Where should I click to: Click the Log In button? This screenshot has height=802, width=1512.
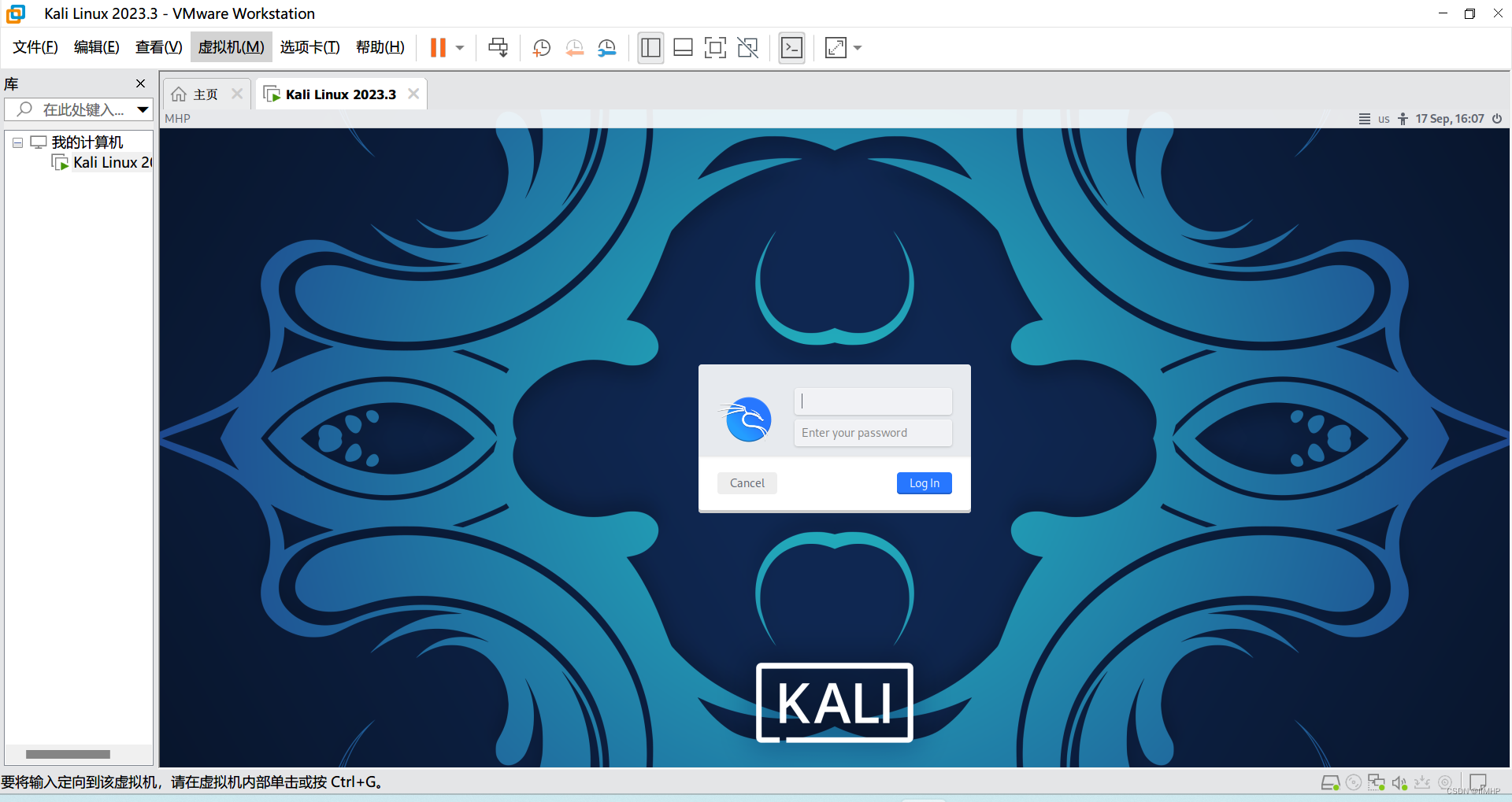click(x=924, y=483)
